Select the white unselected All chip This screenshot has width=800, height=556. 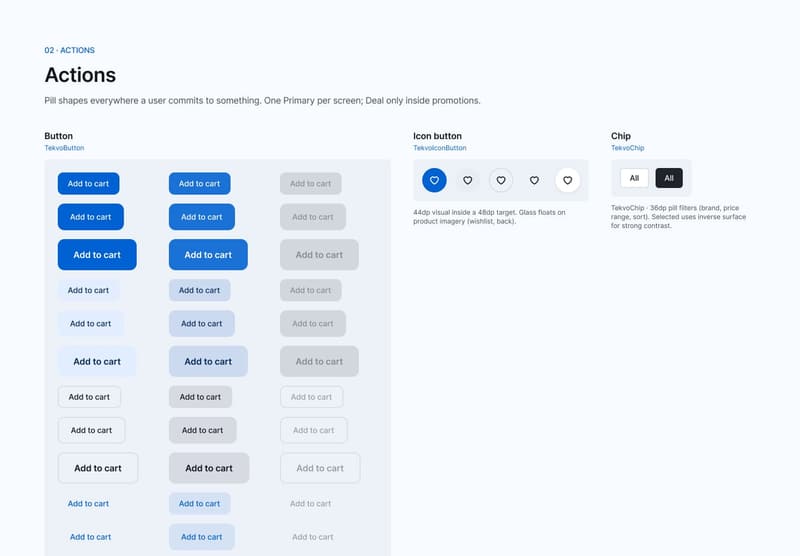[634, 178]
